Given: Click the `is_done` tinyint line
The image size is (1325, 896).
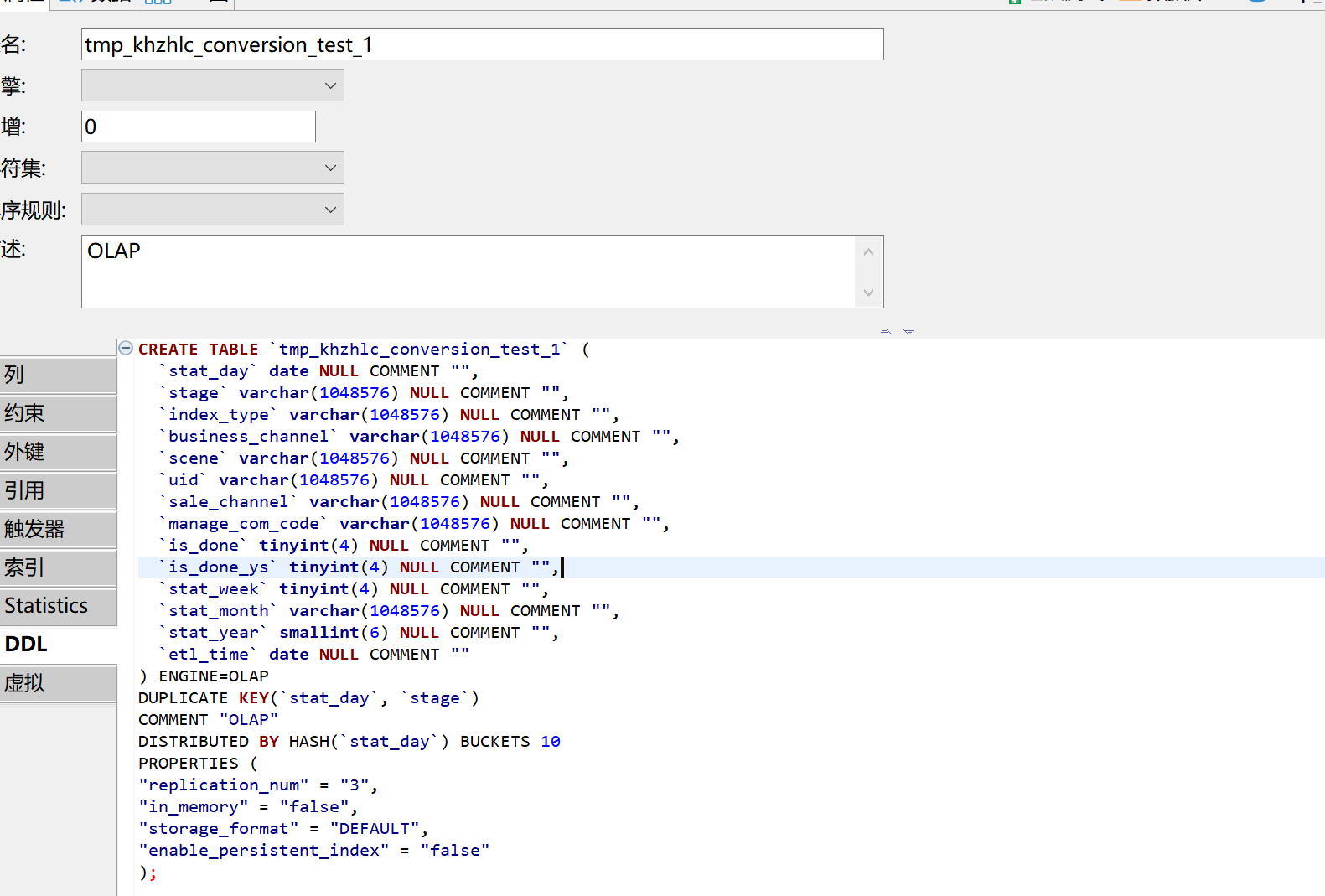Looking at the screenshot, I should (344, 546).
